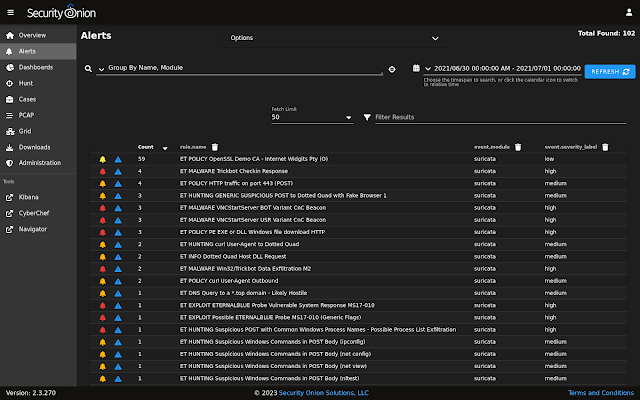Launch the CyberChef external tool
Image resolution: width=640 pixels, height=400 pixels.
pos(38,213)
